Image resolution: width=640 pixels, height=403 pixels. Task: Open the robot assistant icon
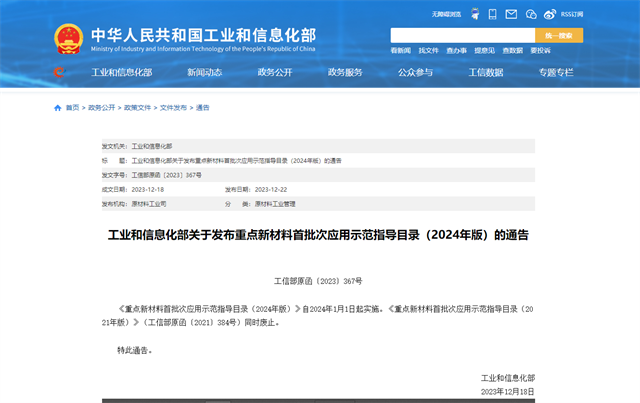(475, 14)
